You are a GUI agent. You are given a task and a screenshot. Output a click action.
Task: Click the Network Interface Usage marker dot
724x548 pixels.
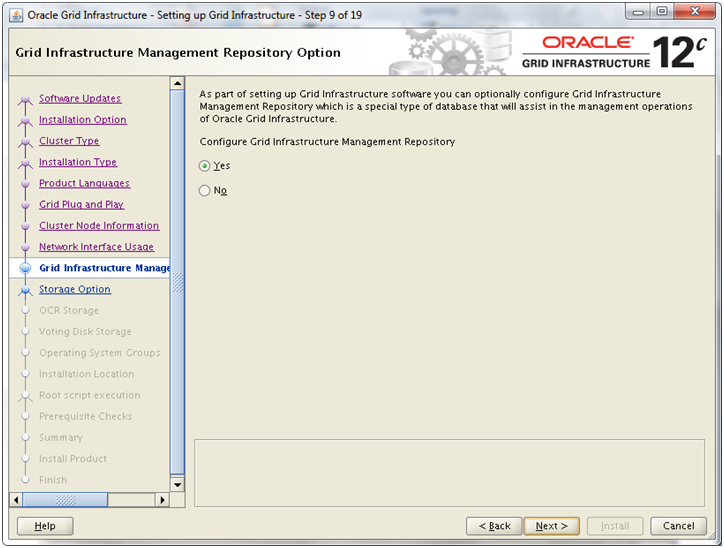(x=25, y=247)
